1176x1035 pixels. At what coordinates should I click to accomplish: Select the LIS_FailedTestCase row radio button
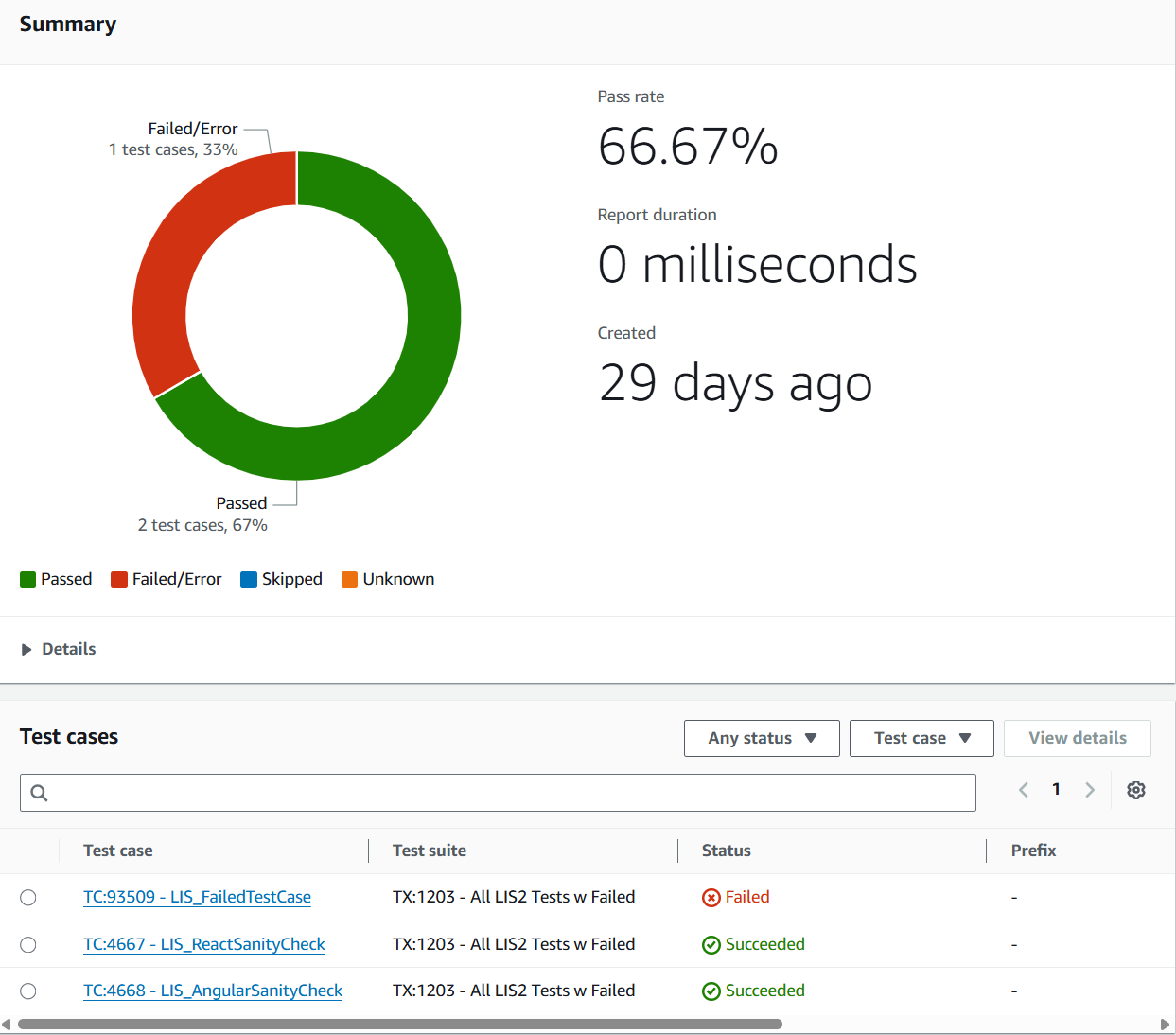pyautogui.click(x=28, y=898)
